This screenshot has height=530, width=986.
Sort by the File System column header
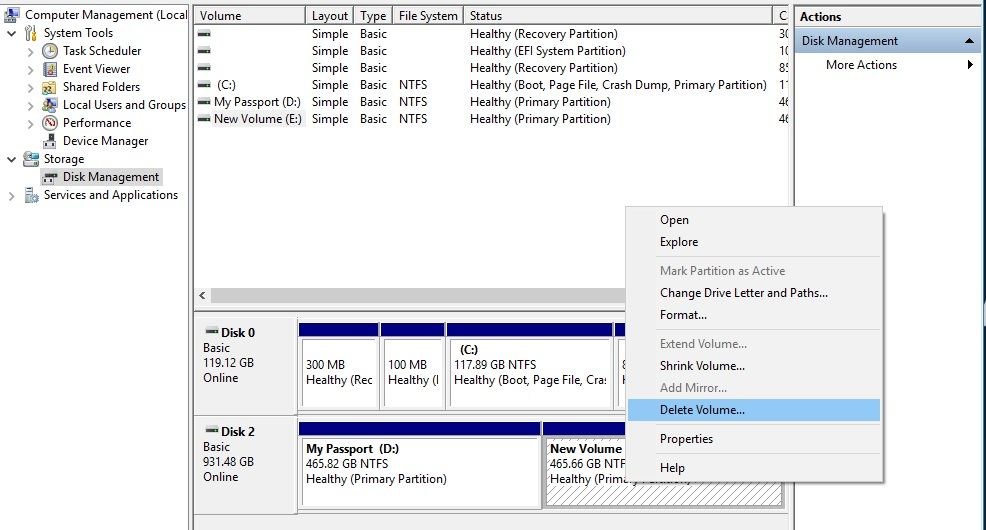427,16
